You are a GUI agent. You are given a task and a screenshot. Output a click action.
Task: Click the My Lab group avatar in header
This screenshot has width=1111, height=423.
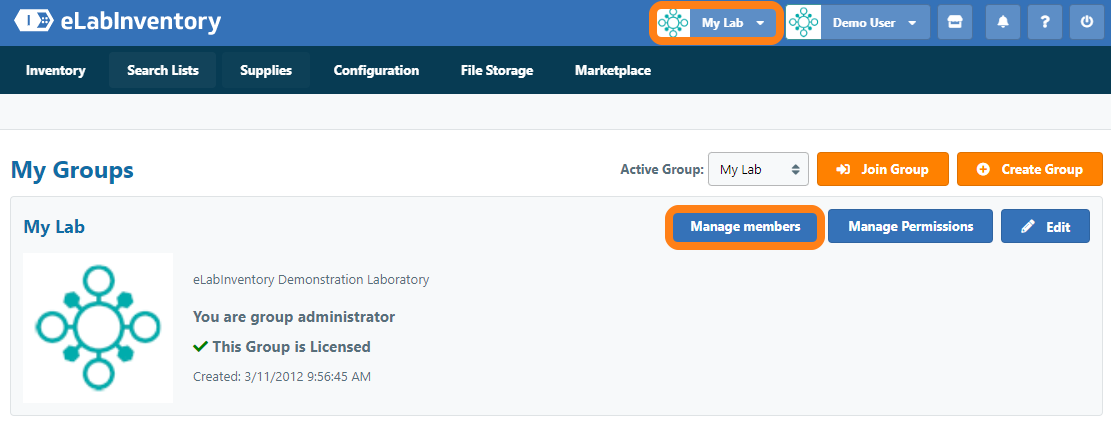coord(674,22)
